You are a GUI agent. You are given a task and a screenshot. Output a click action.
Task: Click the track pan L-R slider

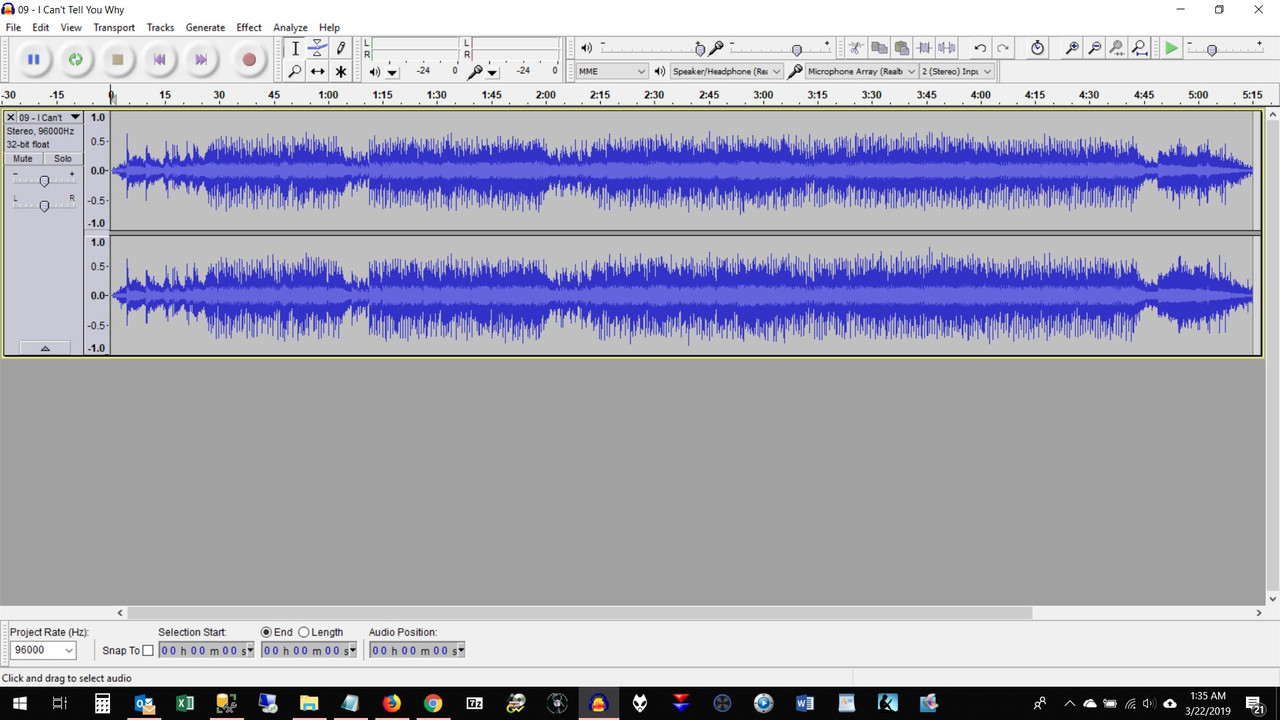pos(44,205)
